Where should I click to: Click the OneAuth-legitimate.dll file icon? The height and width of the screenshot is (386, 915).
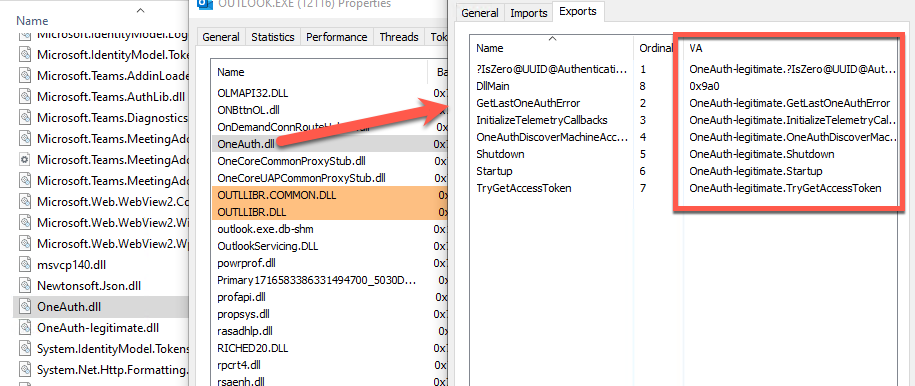[25, 328]
